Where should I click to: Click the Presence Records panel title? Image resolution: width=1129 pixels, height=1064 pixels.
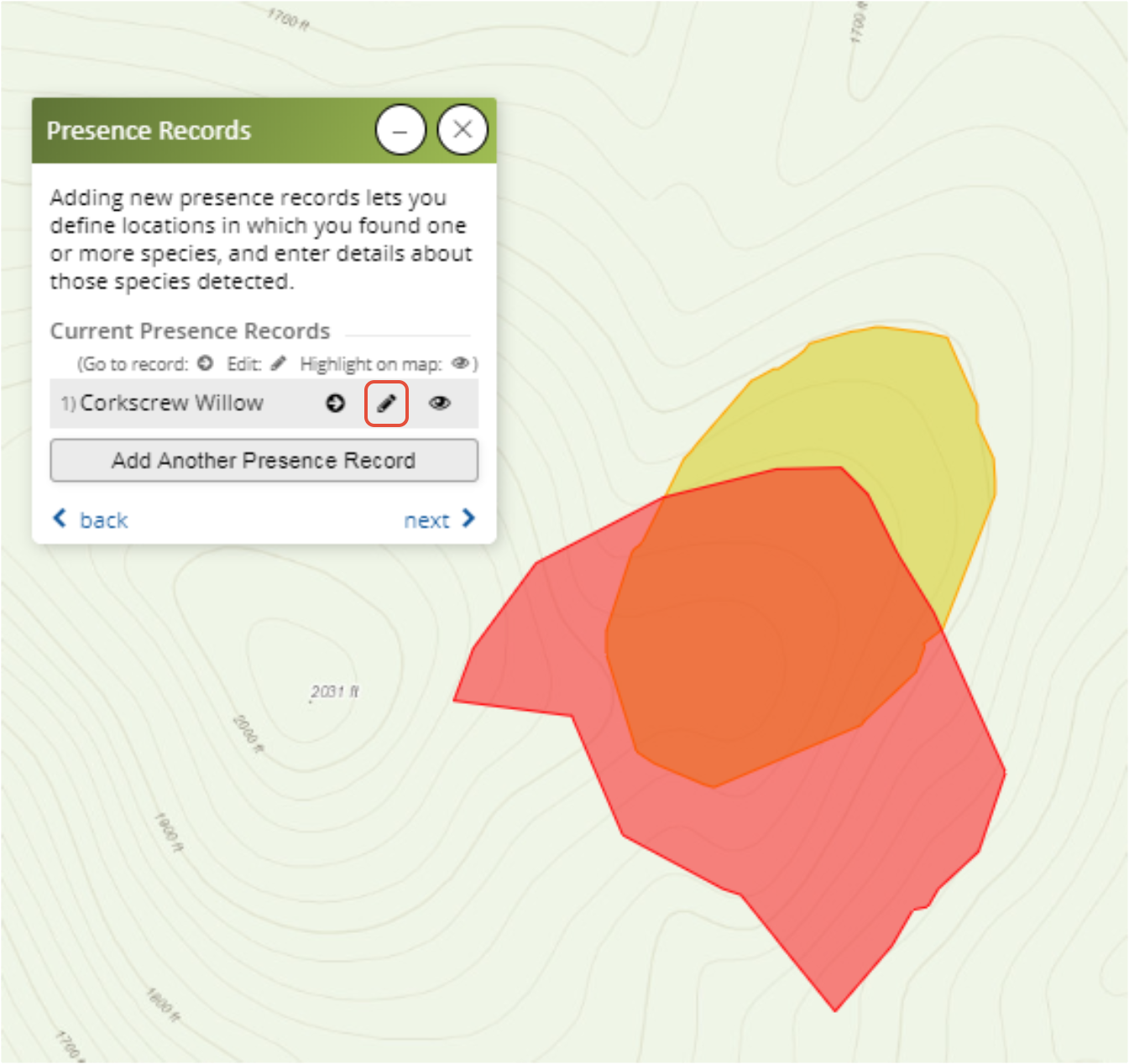click(x=149, y=131)
